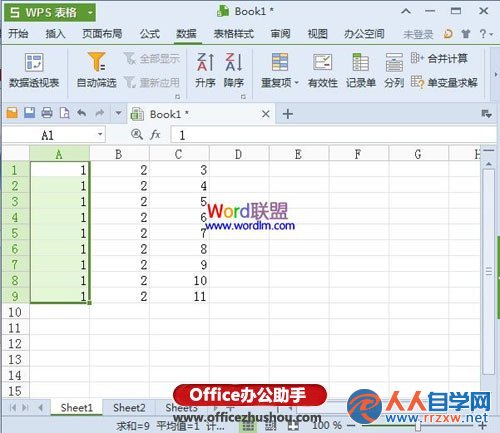500x433 pixels.
Task: Close the Book1 document tab
Action: click(x=266, y=114)
